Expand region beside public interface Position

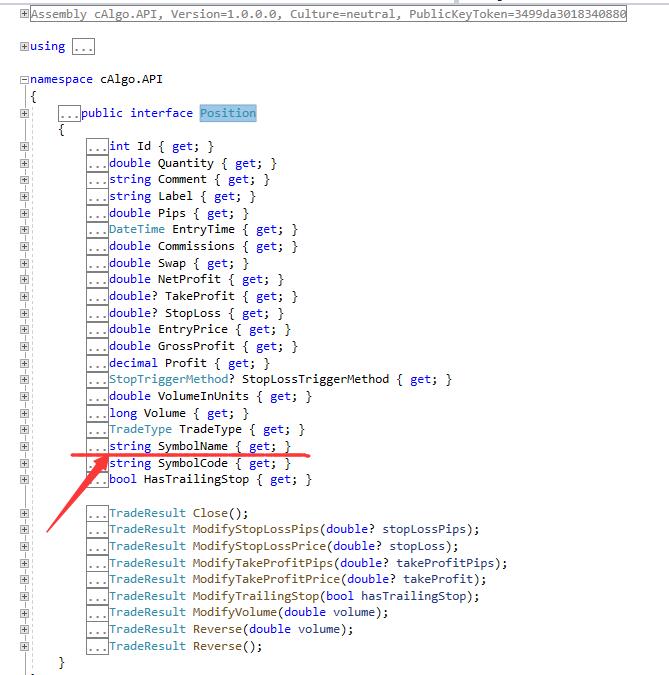click(25, 113)
